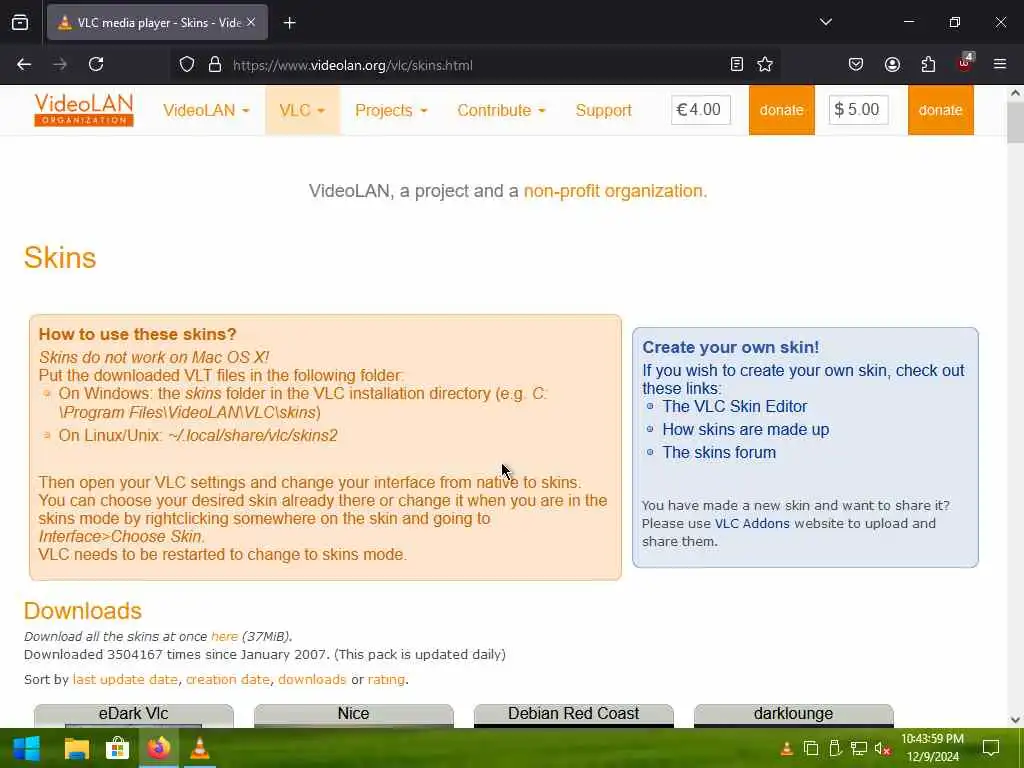Click the dollar donation amount field
This screenshot has height=768, width=1024.
coord(858,110)
